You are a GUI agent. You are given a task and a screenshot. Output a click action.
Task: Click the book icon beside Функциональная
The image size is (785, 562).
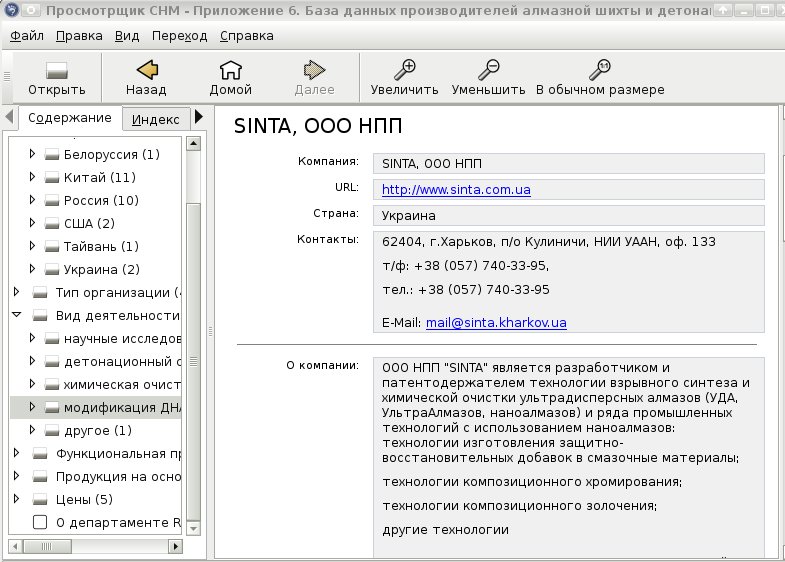point(40,454)
